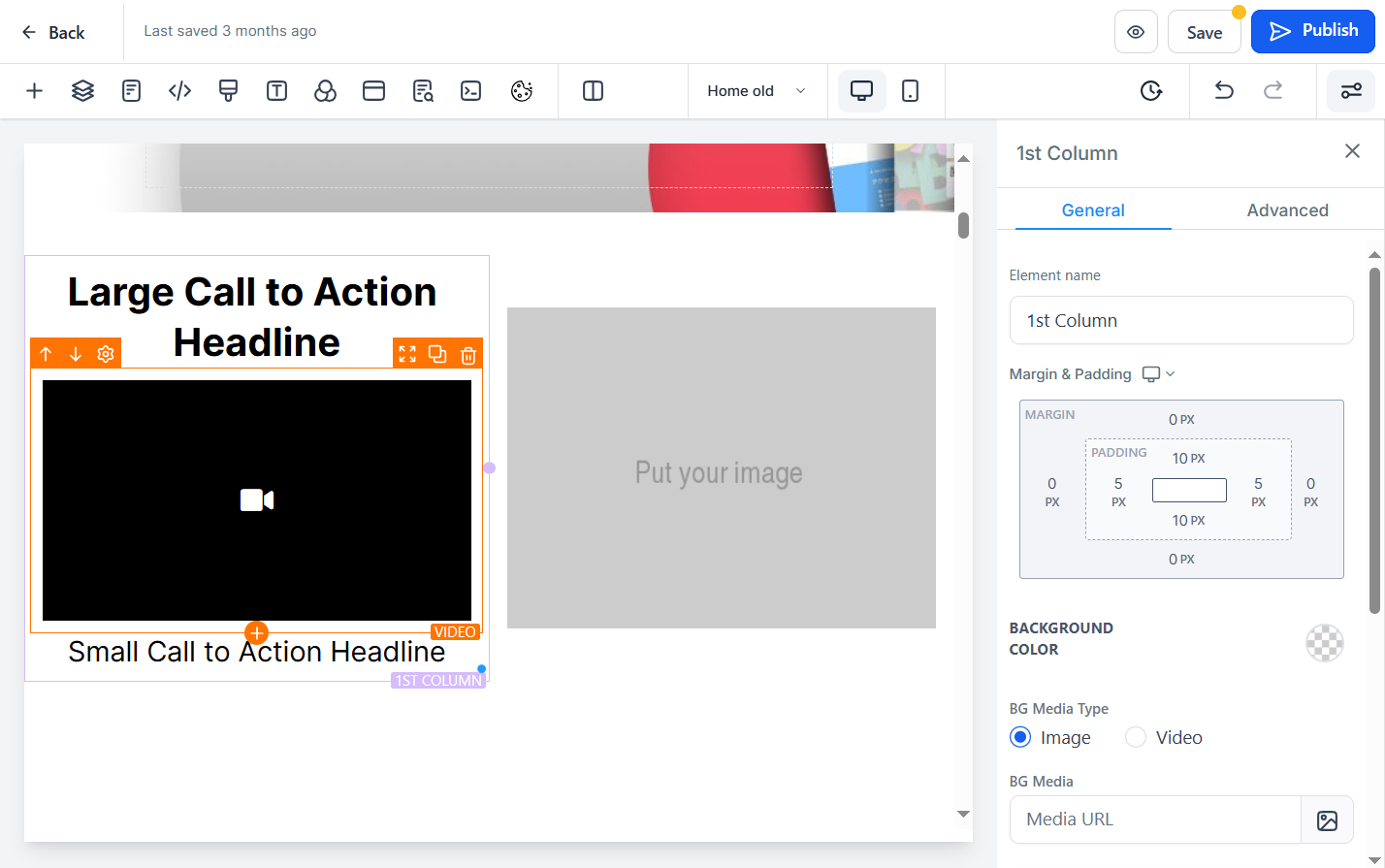Open the custom code icon
1385x868 pixels.
179,91
